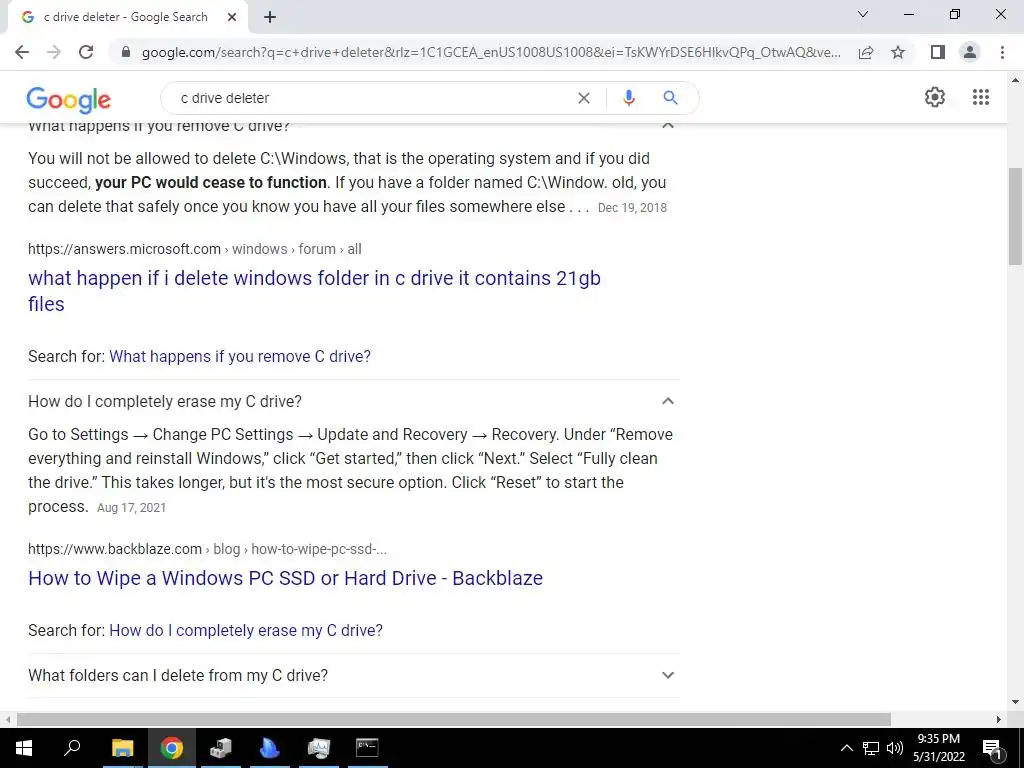Bookmark this tab with the star icon

[x=898, y=52]
